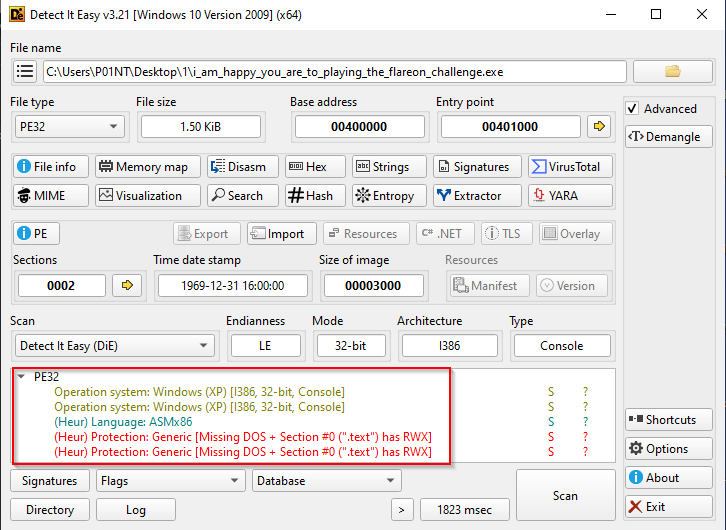Click the bottom Signatures button
Screen dimensions: 726x530
coord(50,480)
